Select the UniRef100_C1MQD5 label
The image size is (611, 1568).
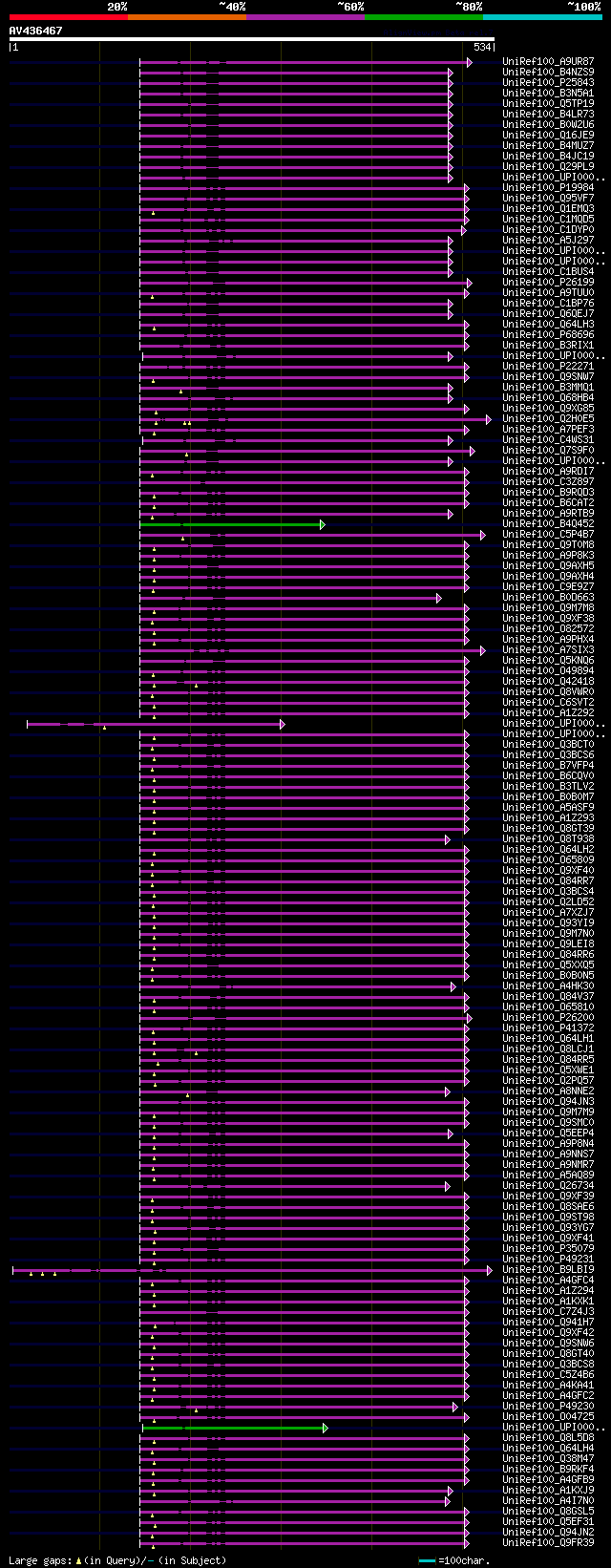coord(548,220)
